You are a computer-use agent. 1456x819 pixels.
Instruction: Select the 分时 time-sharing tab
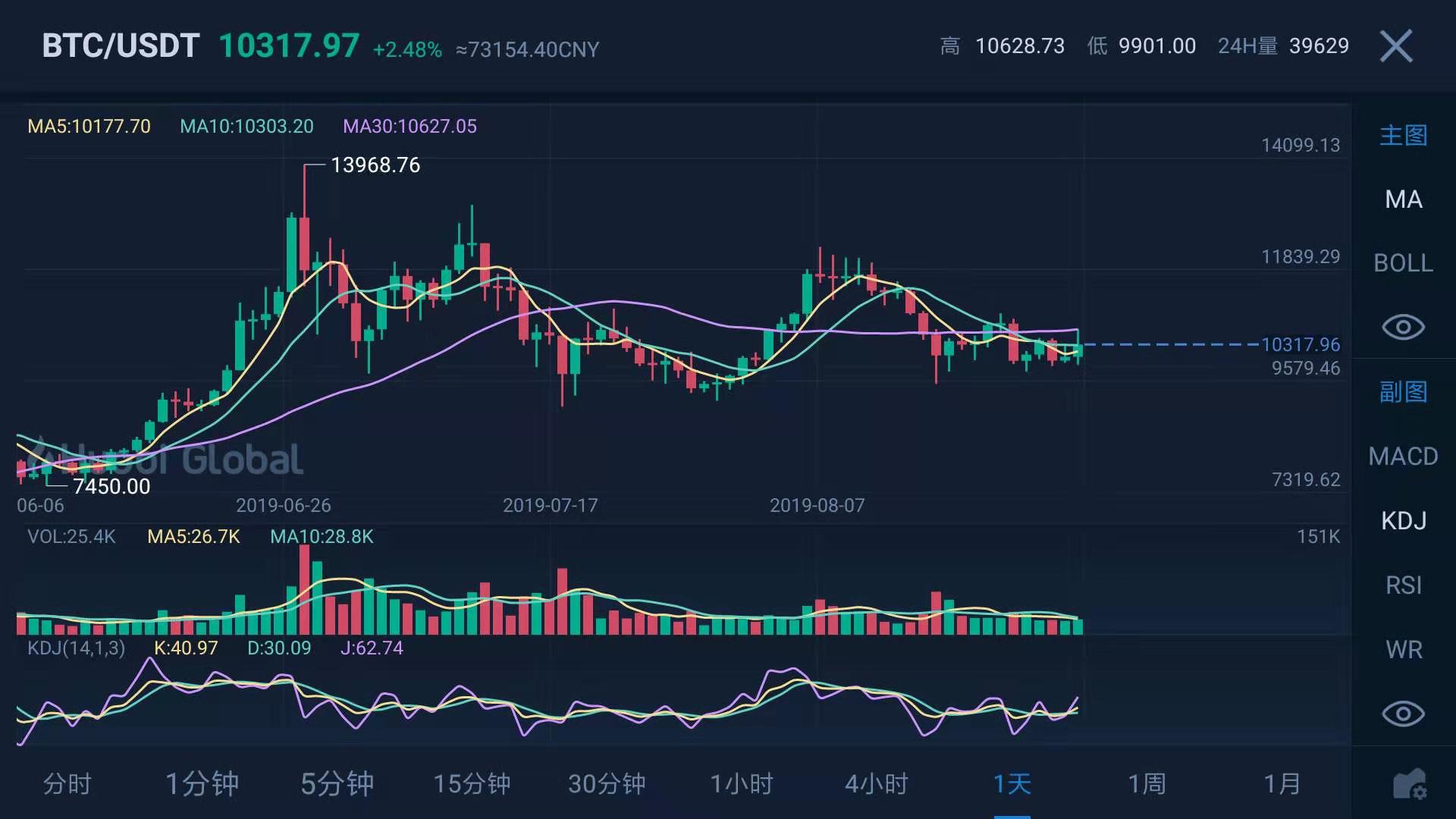point(67,784)
